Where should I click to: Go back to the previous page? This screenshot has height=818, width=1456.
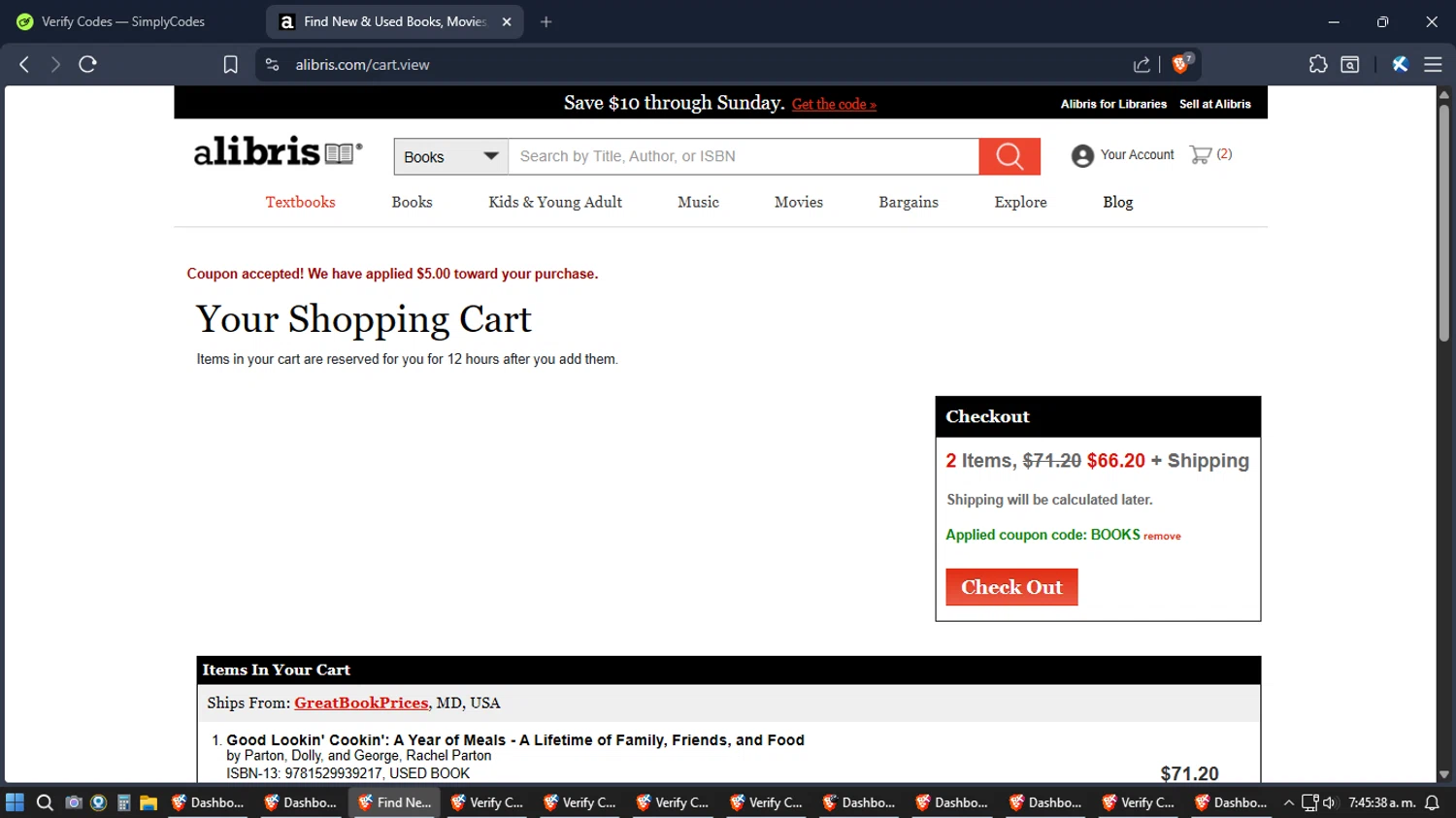coord(24,64)
